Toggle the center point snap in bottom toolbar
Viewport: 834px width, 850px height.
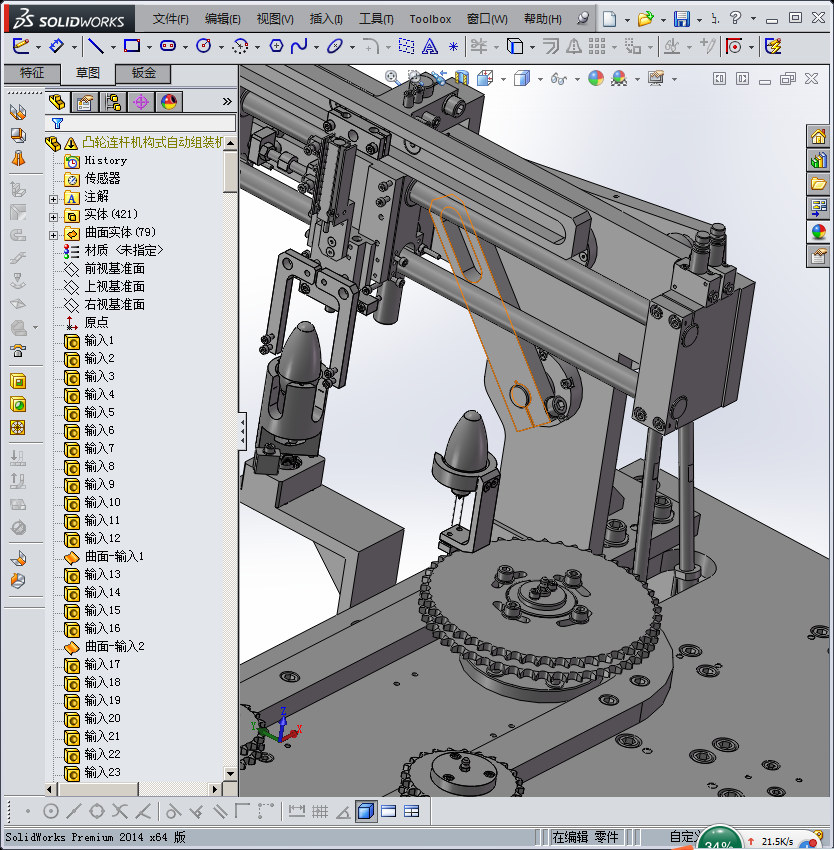(50, 811)
